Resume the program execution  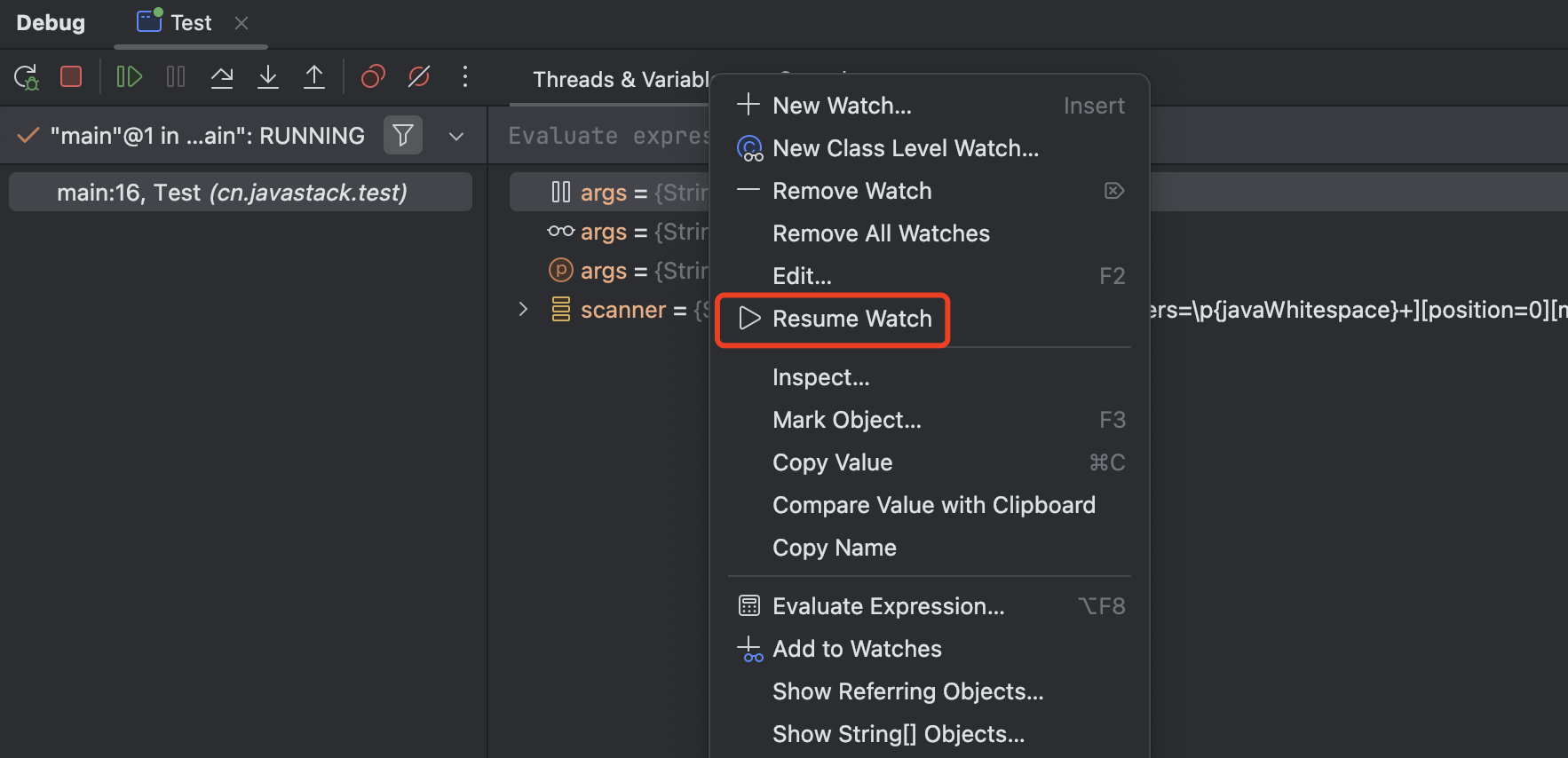coord(130,77)
